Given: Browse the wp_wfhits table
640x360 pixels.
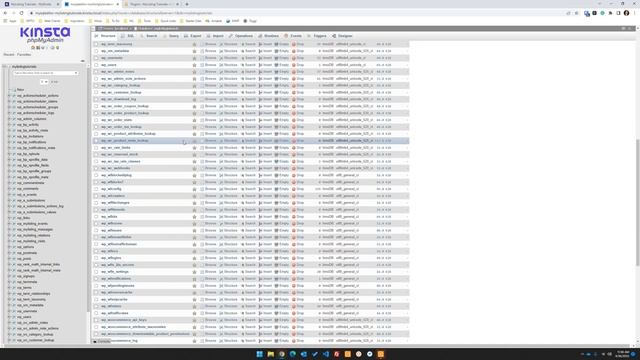Looking at the screenshot, I should point(208,217).
